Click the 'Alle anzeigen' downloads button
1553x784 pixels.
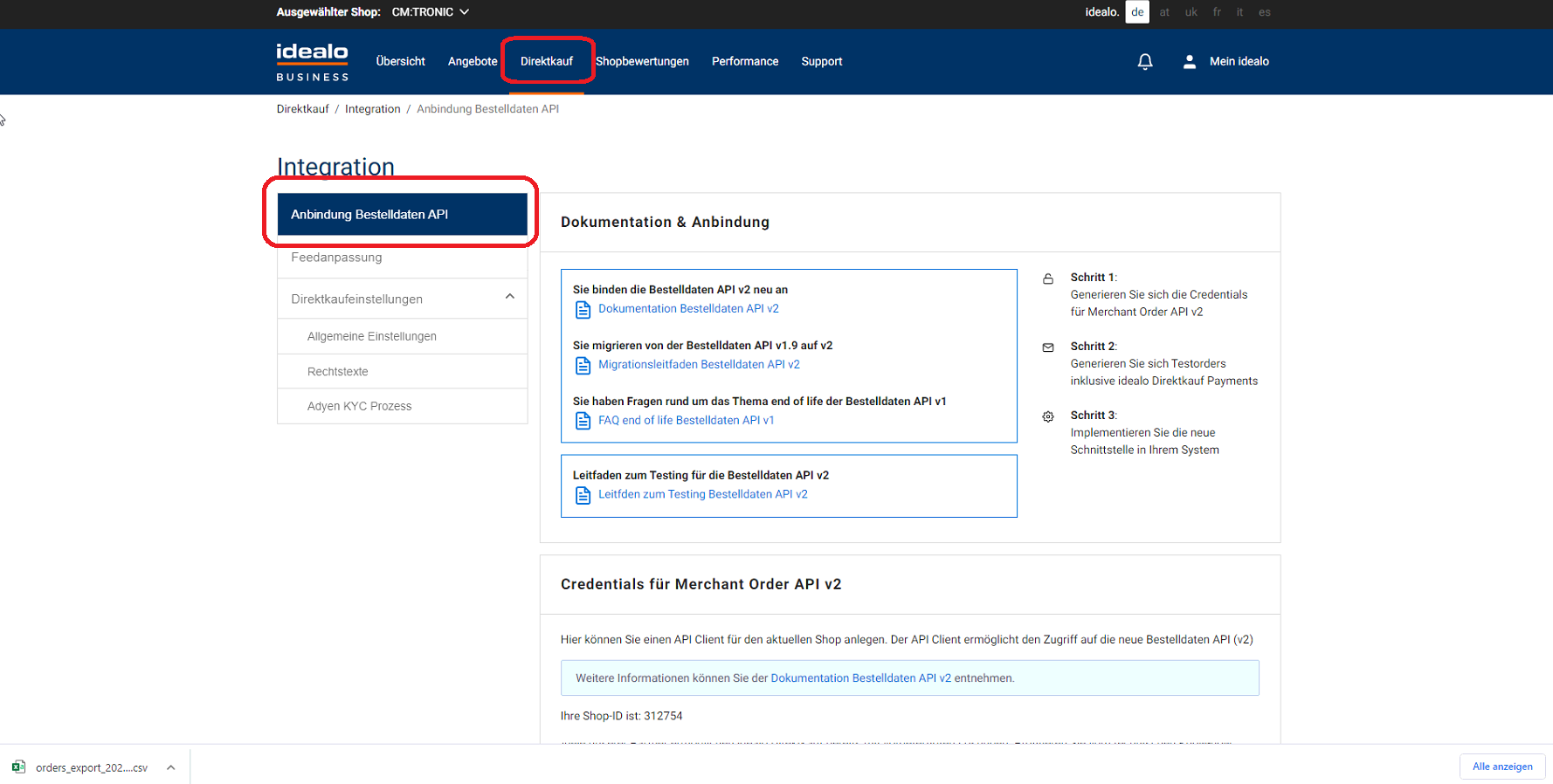(x=1501, y=767)
